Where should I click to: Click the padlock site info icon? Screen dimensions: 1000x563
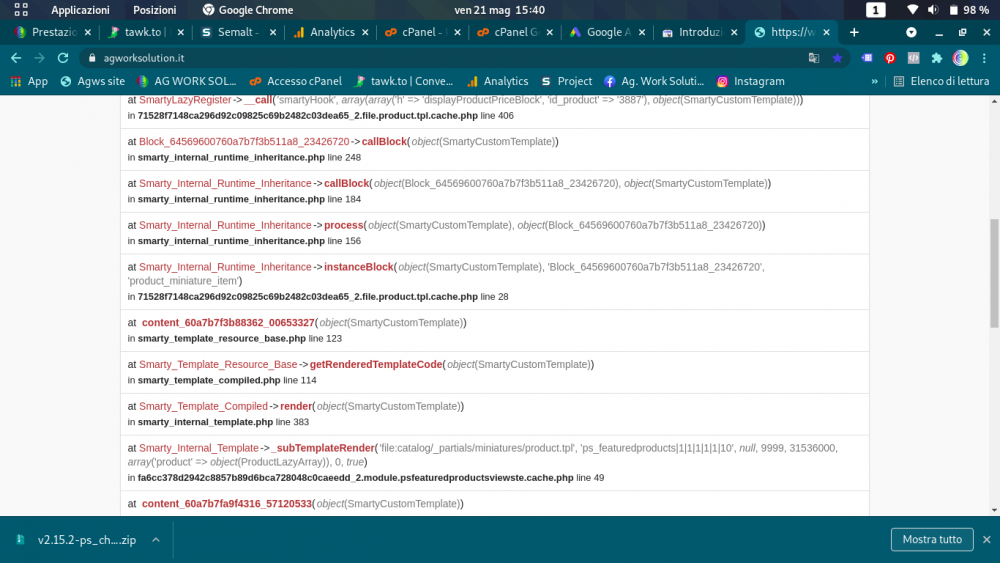tap(92, 58)
